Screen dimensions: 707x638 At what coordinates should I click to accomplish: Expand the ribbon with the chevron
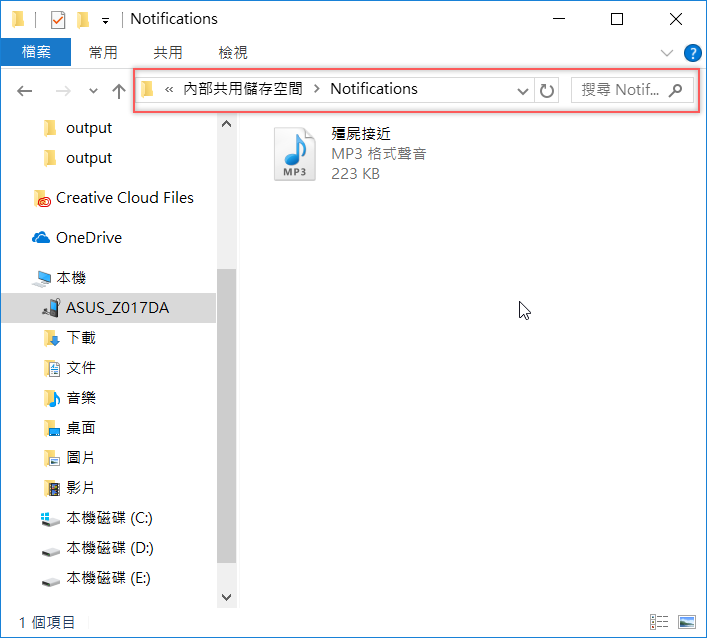pyautogui.click(x=666, y=53)
